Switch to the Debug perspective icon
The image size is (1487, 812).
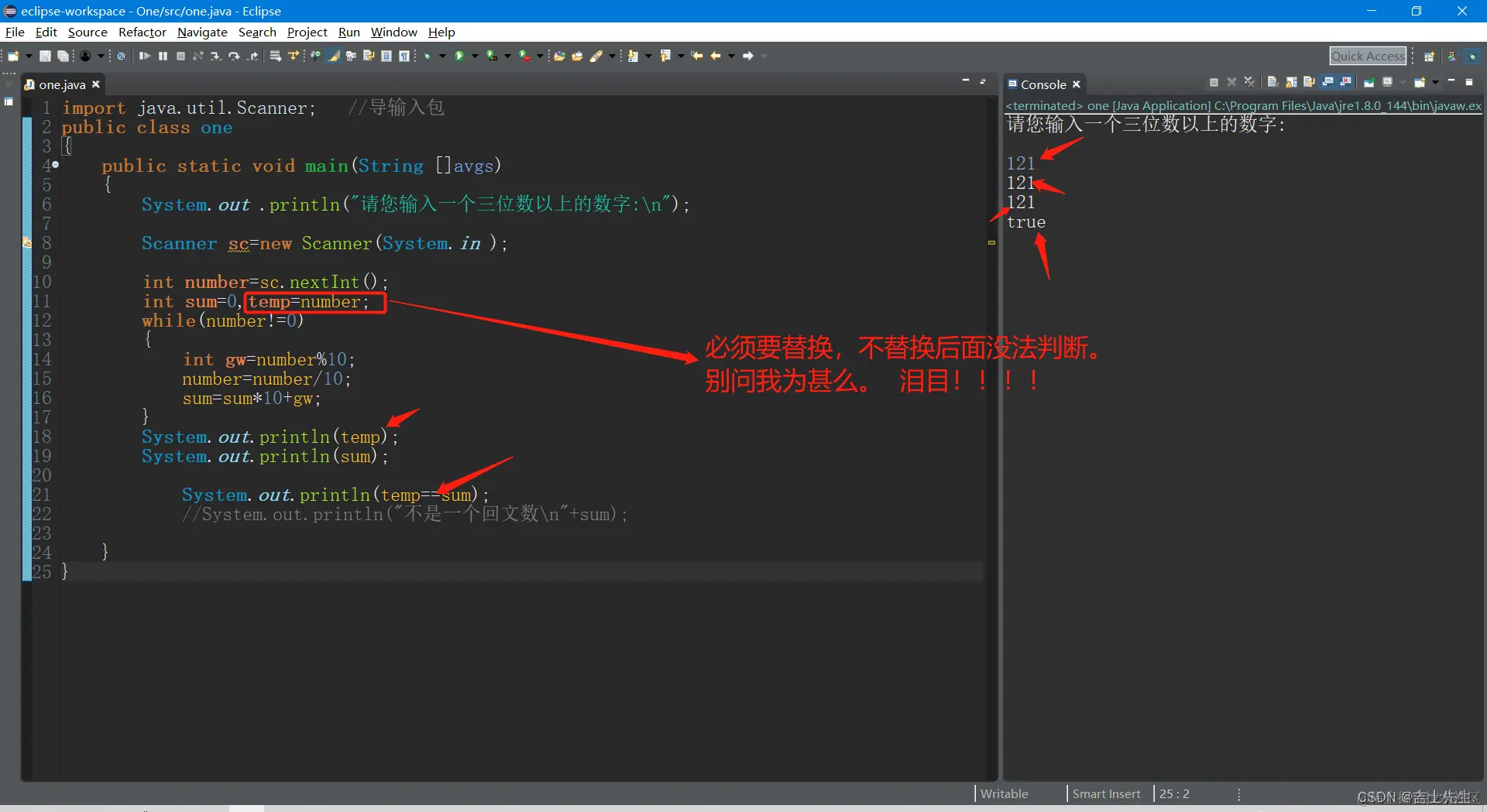point(1472,56)
